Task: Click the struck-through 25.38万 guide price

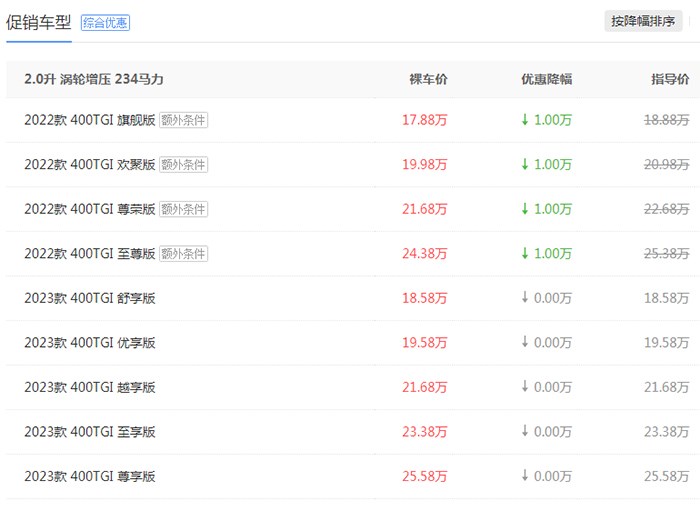Action: [x=667, y=253]
